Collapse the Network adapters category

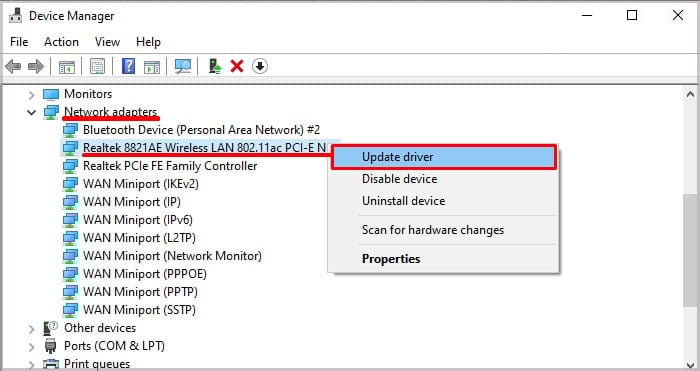(x=32, y=112)
